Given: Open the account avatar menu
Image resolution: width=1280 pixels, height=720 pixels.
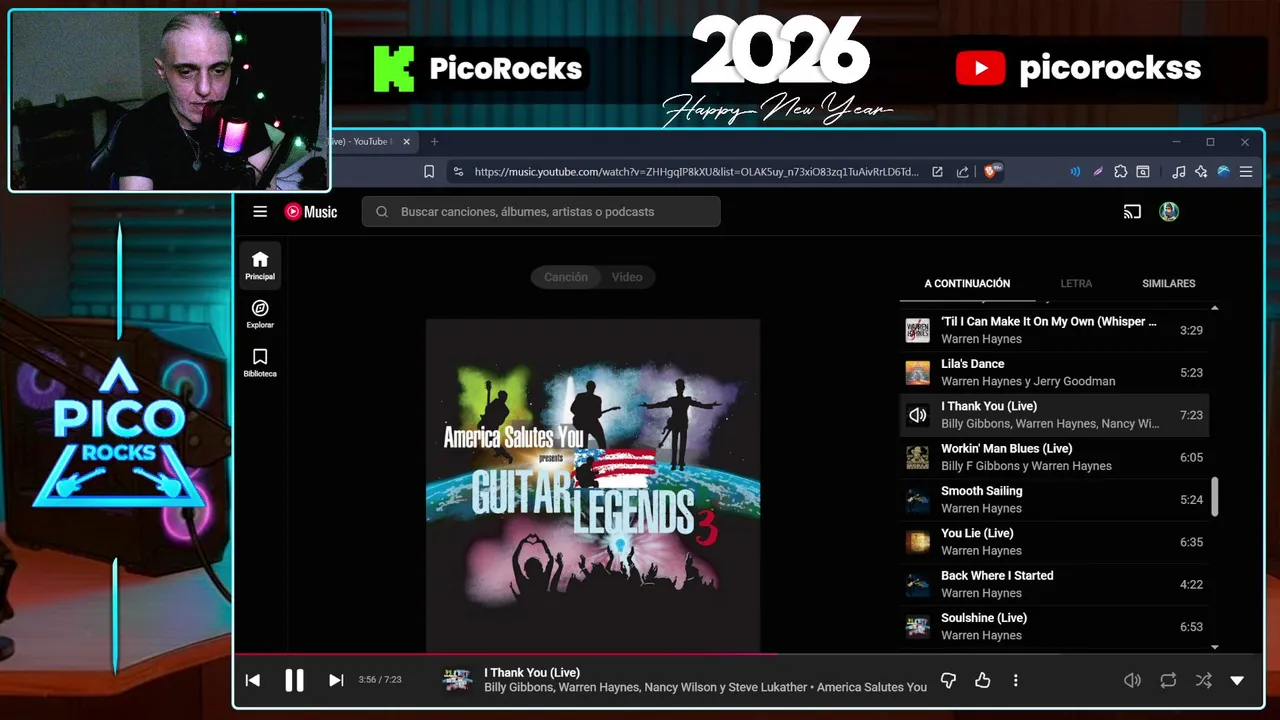Looking at the screenshot, I should pos(1169,212).
